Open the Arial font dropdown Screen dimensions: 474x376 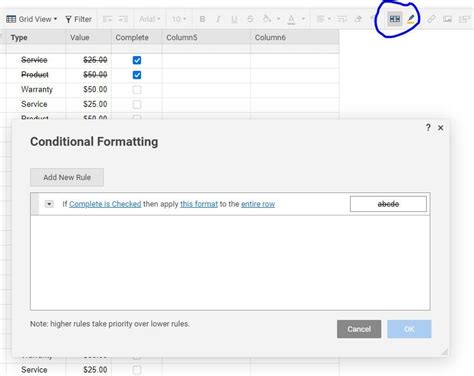click(150, 19)
